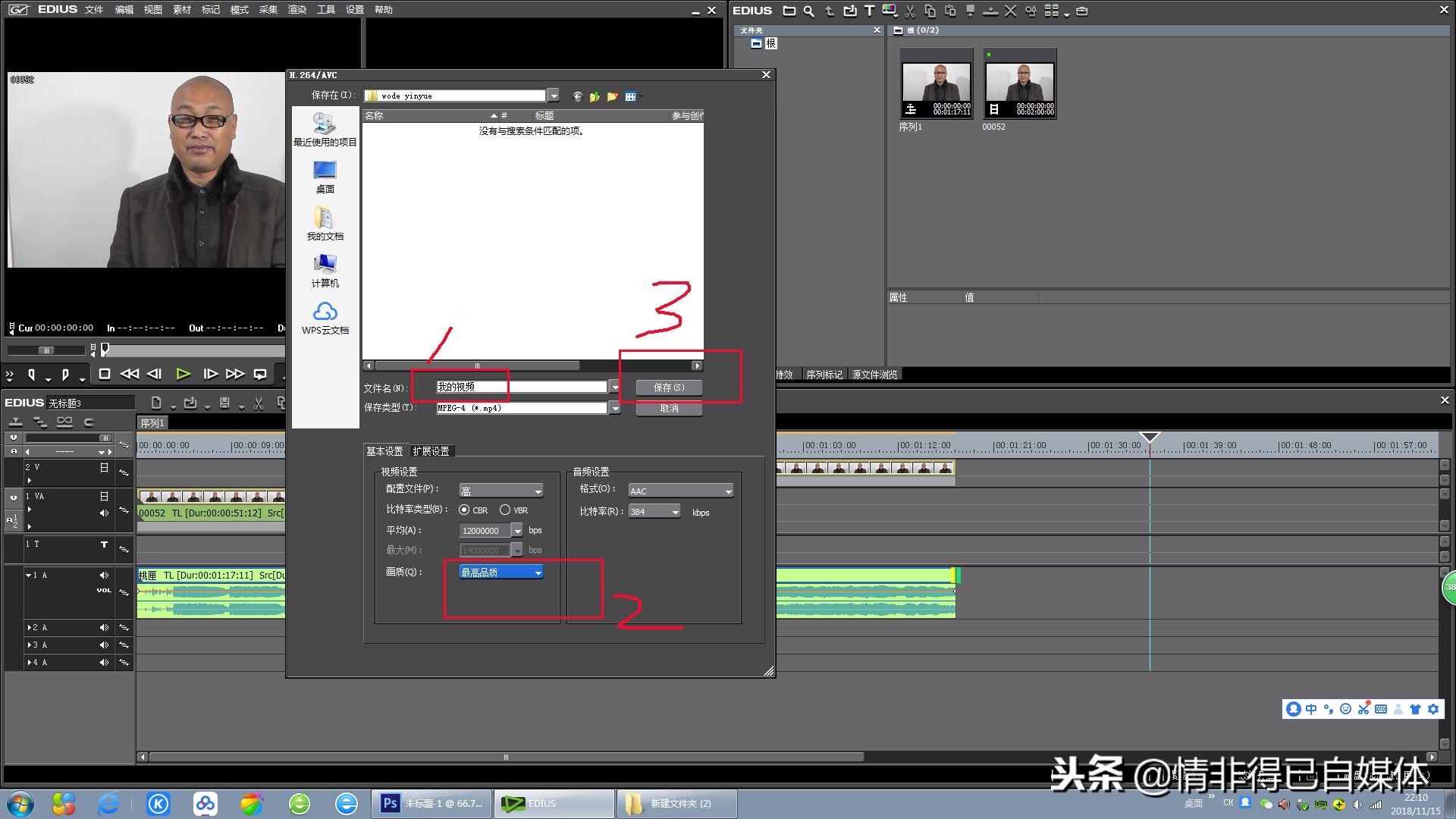Viewport: 1456px width, 819px height.
Task: Click the search magnifier in the bin toolbar
Action: coord(809,11)
